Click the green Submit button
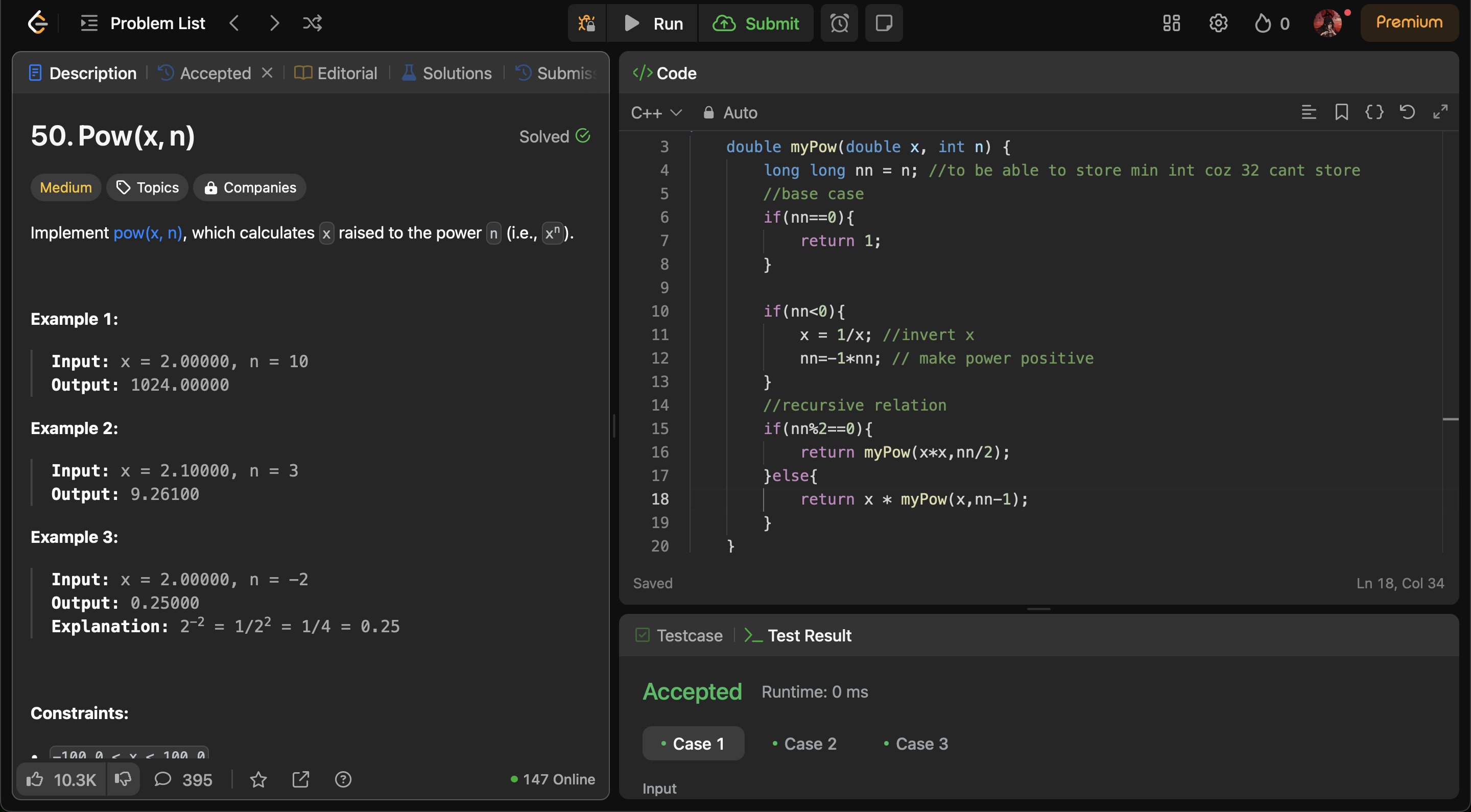The image size is (1471, 812). point(756,23)
